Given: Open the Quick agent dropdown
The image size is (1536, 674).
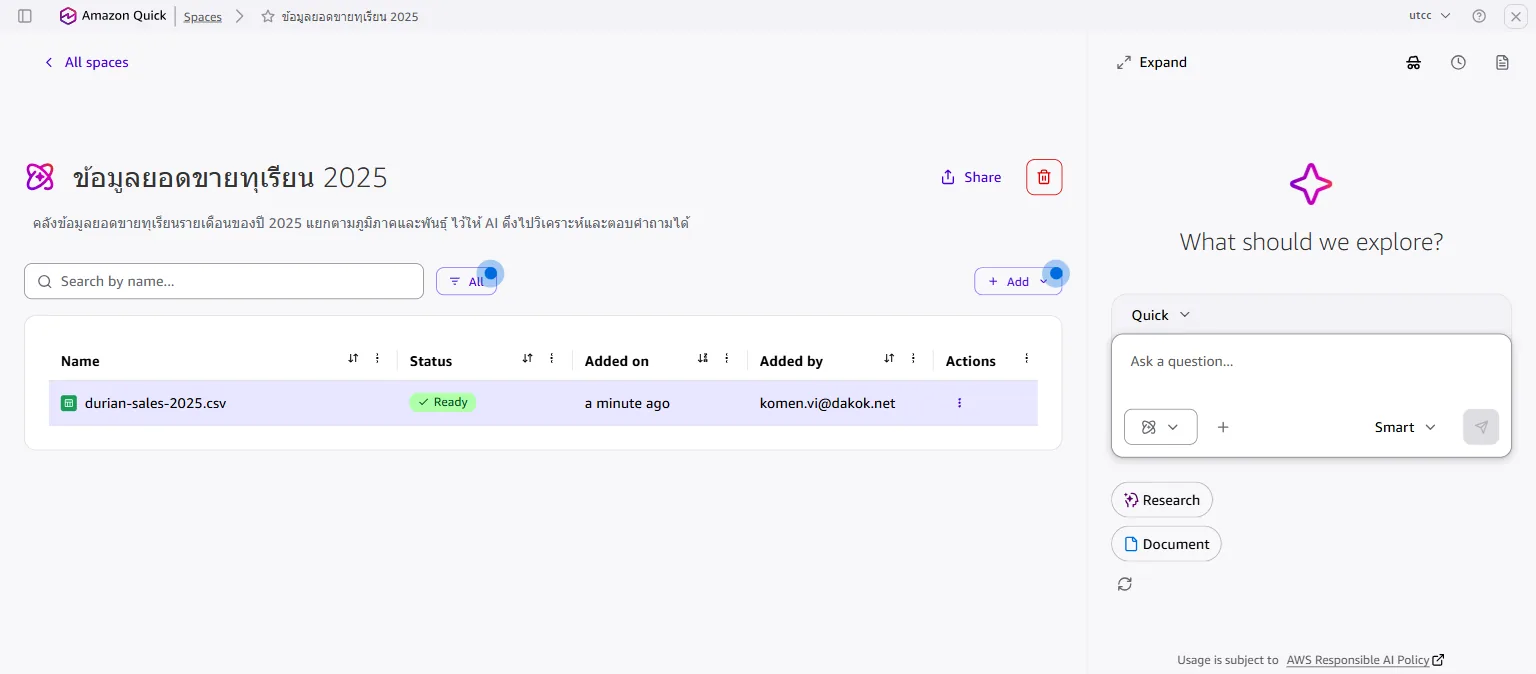Looking at the screenshot, I should click(1160, 315).
